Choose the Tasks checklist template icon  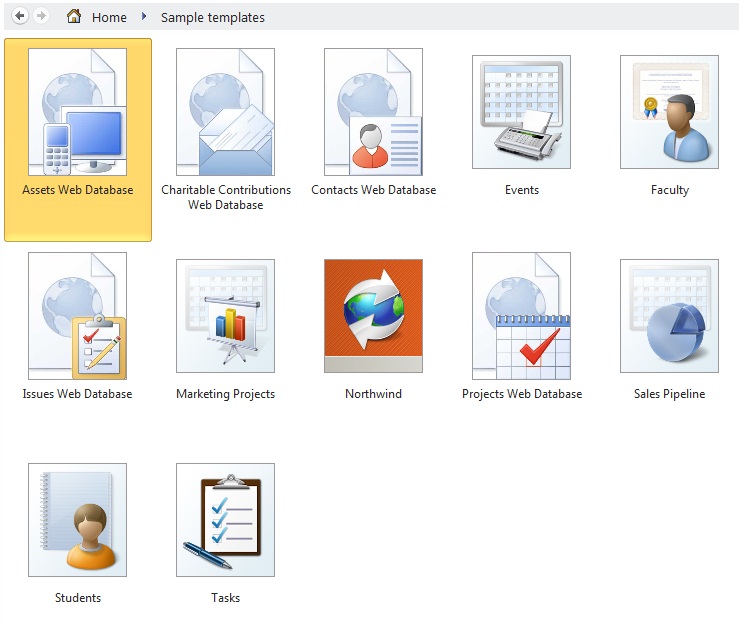(x=226, y=519)
